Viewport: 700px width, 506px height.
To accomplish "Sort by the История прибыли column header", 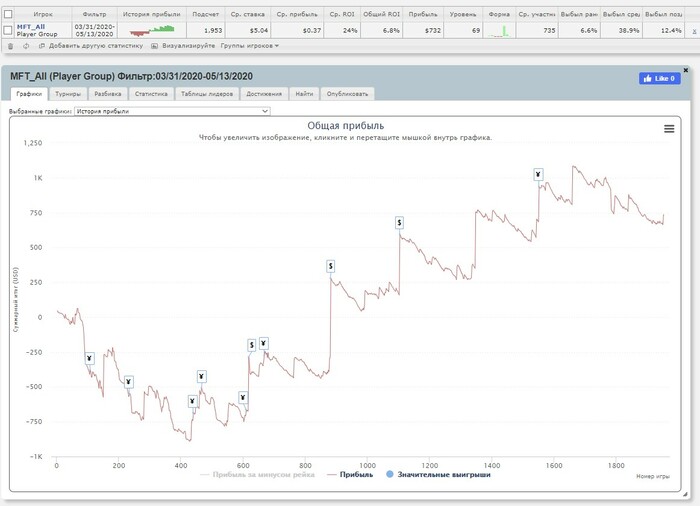I will (151, 14).
